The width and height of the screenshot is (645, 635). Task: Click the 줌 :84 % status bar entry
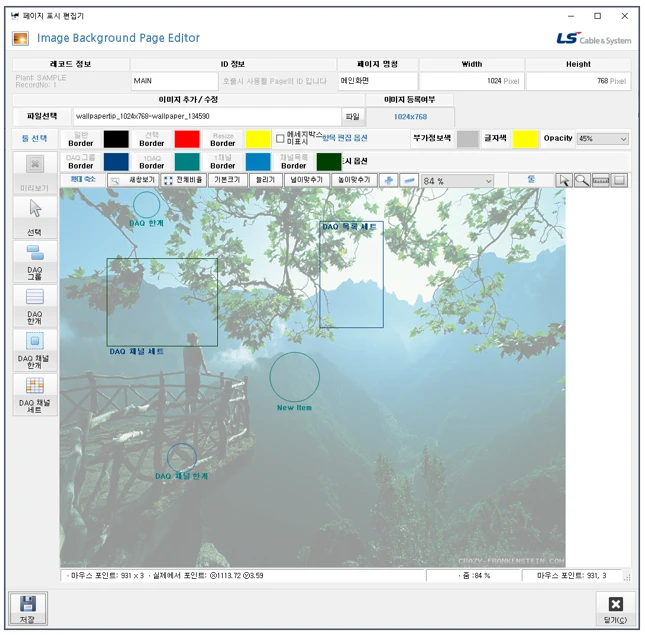[x=474, y=576]
